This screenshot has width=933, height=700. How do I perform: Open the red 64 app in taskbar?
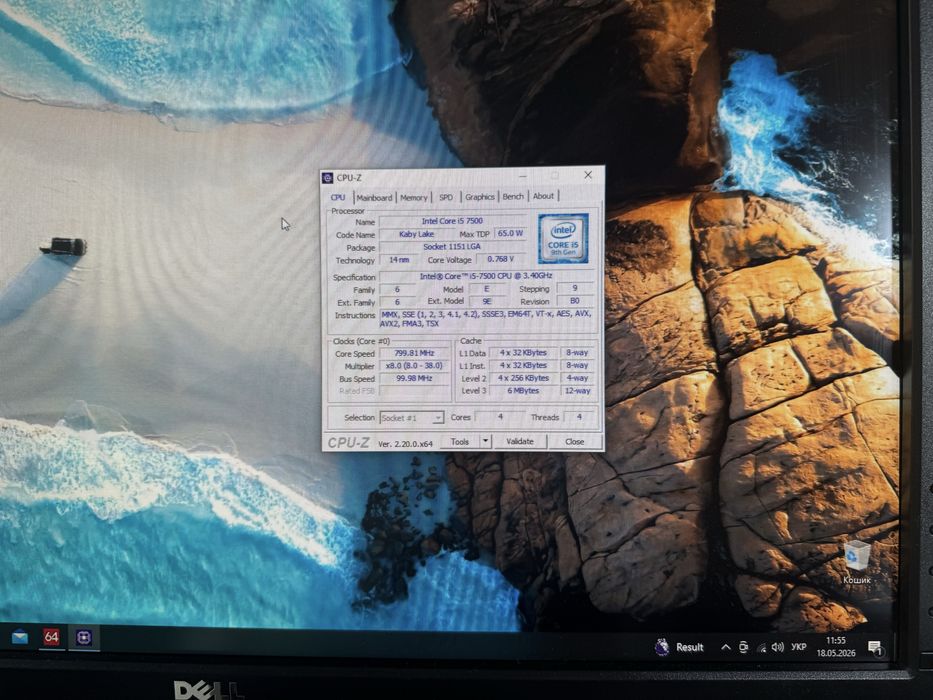click(x=52, y=638)
